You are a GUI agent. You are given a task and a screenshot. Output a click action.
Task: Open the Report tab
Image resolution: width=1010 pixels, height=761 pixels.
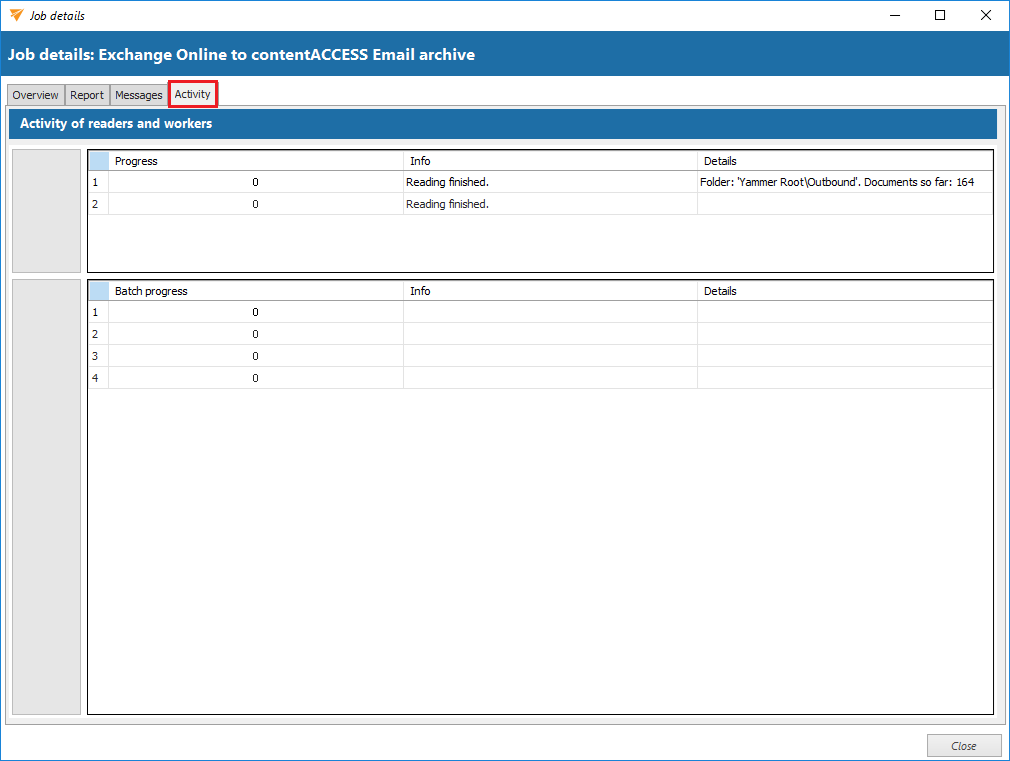[87, 95]
